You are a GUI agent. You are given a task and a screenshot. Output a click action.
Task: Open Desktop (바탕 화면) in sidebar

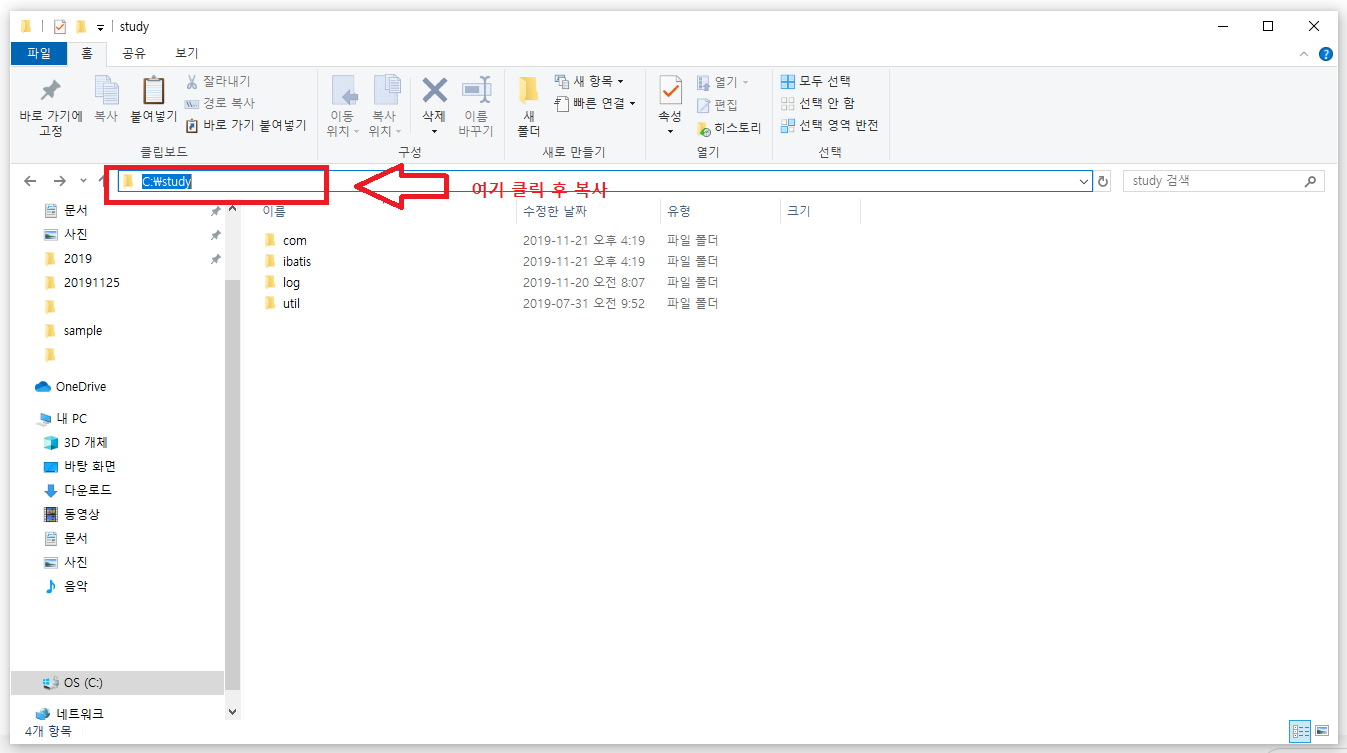(x=90, y=466)
